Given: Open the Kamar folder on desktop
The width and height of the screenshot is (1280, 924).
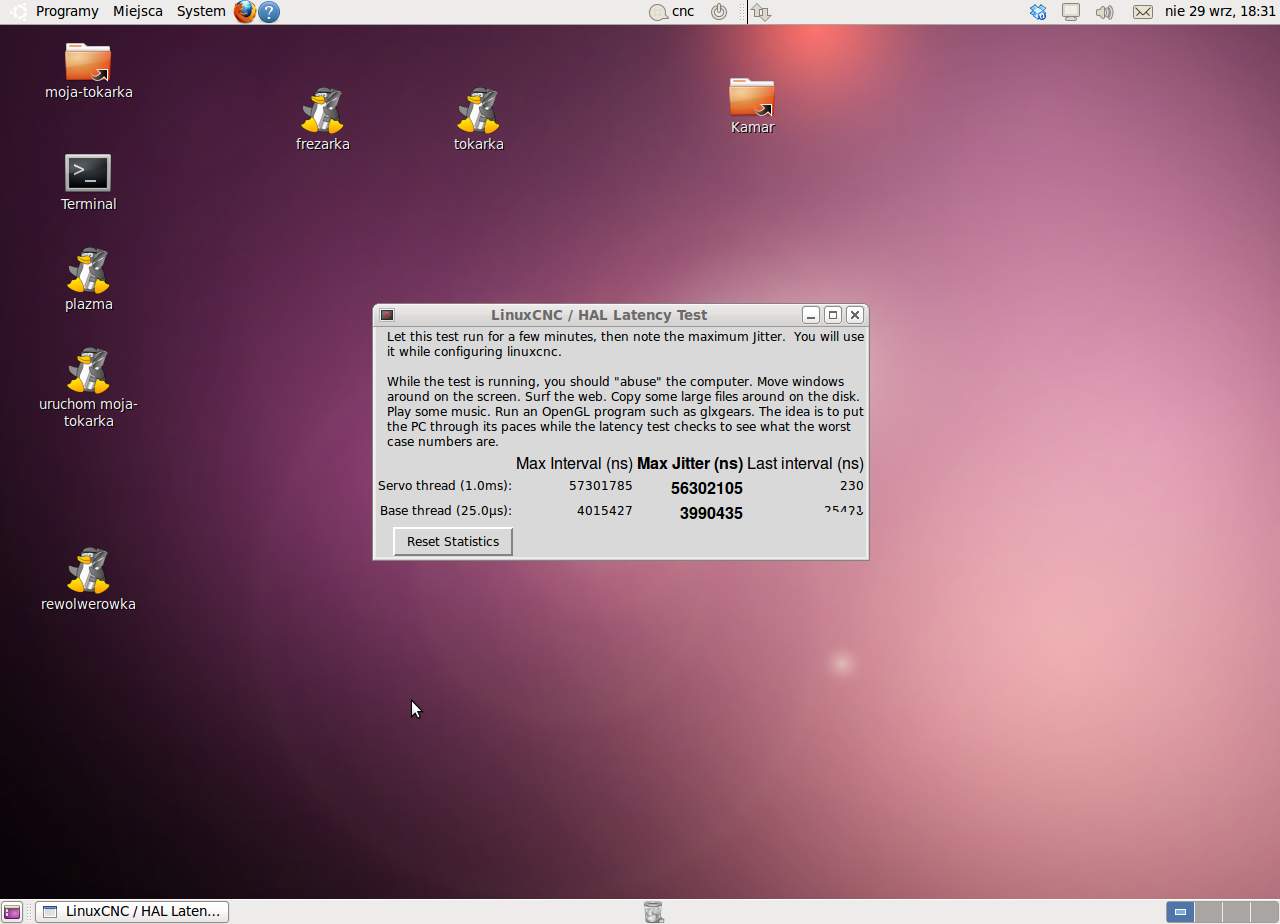Looking at the screenshot, I should 752,97.
